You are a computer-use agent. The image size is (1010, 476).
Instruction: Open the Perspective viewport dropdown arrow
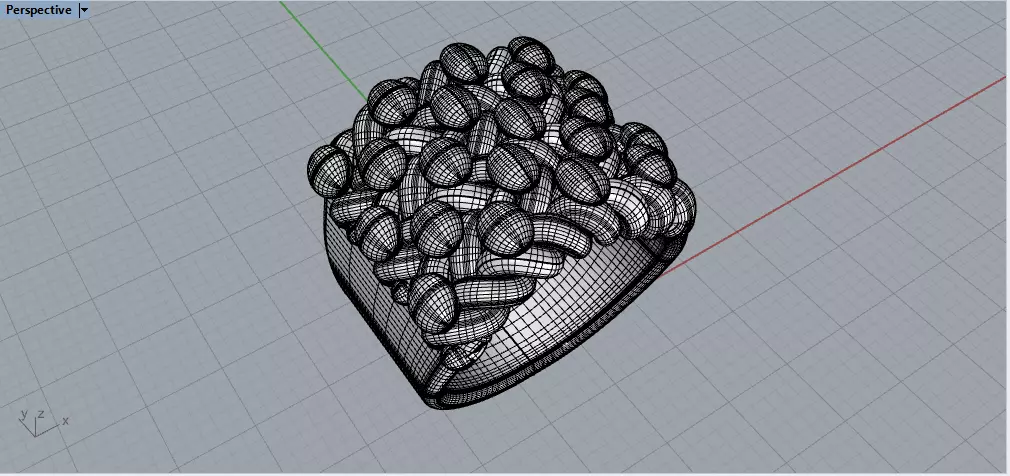pos(84,10)
